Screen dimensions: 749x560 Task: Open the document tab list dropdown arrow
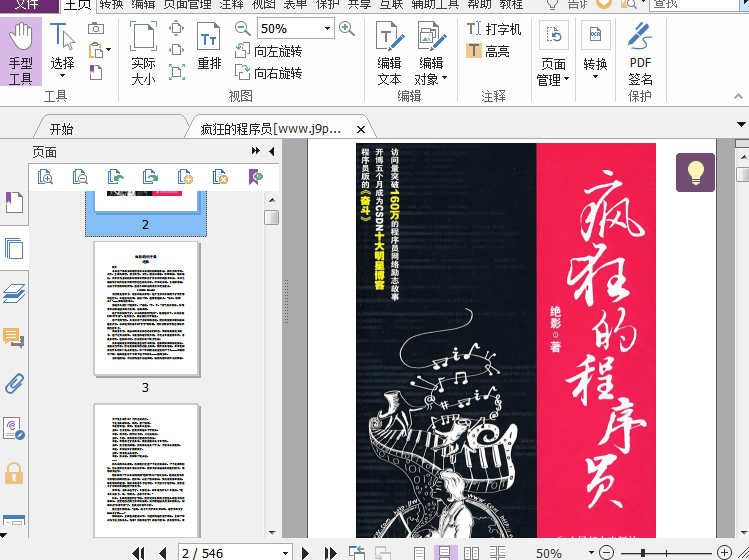click(741, 125)
